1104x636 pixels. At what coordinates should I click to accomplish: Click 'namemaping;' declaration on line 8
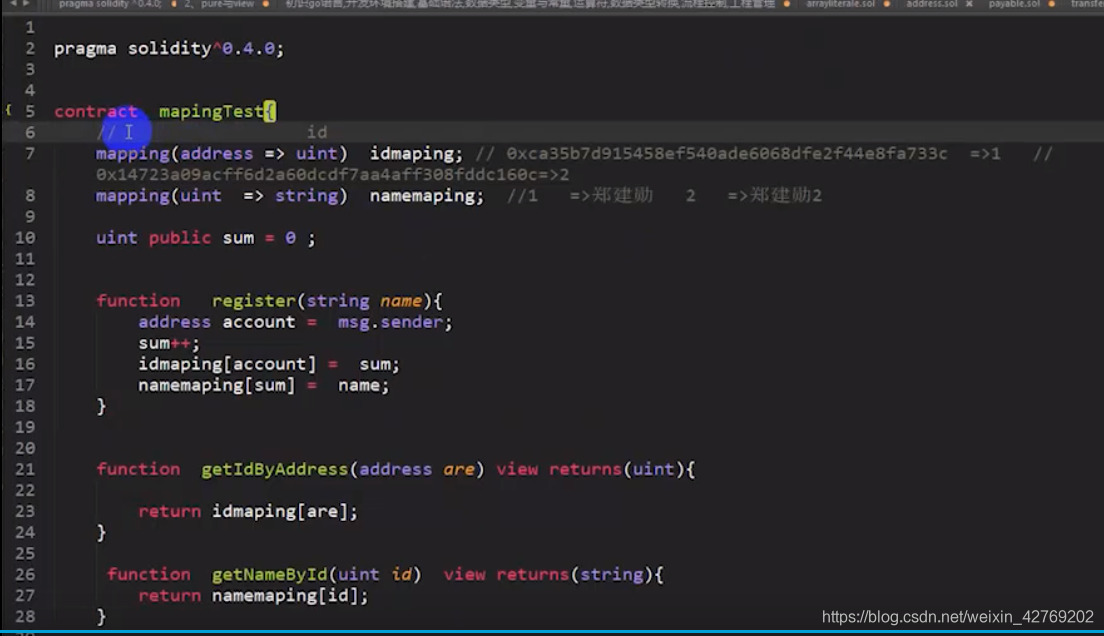[x=427, y=196]
